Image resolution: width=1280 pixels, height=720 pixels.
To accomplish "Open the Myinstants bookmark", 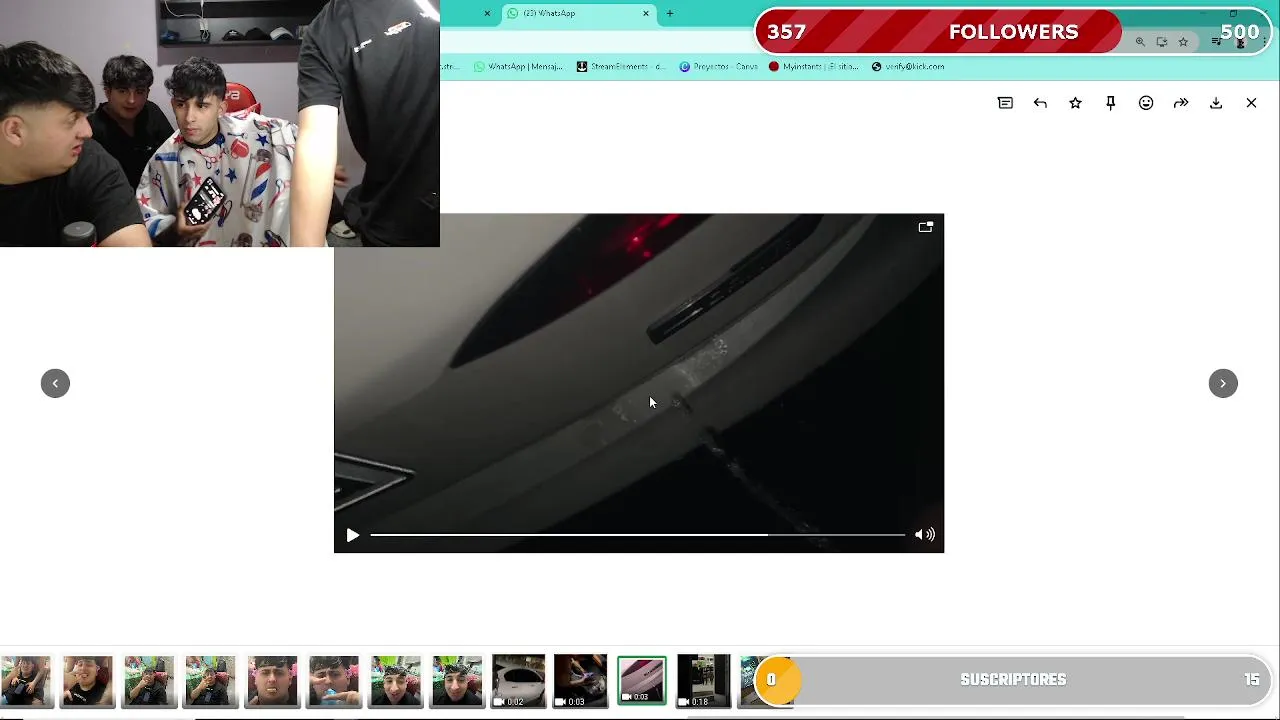I will point(813,66).
